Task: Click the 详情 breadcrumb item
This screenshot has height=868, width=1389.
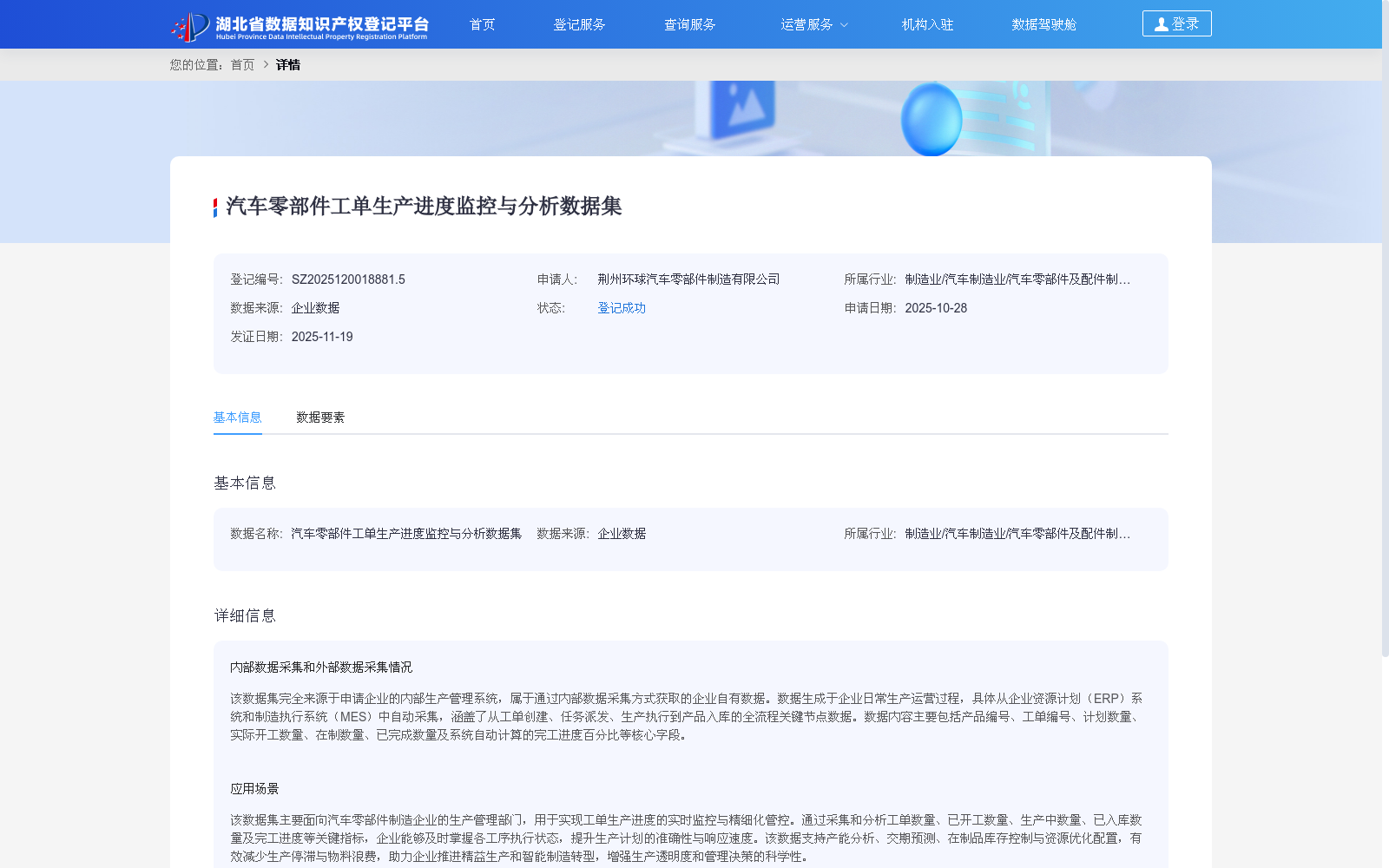Action: tap(288, 65)
